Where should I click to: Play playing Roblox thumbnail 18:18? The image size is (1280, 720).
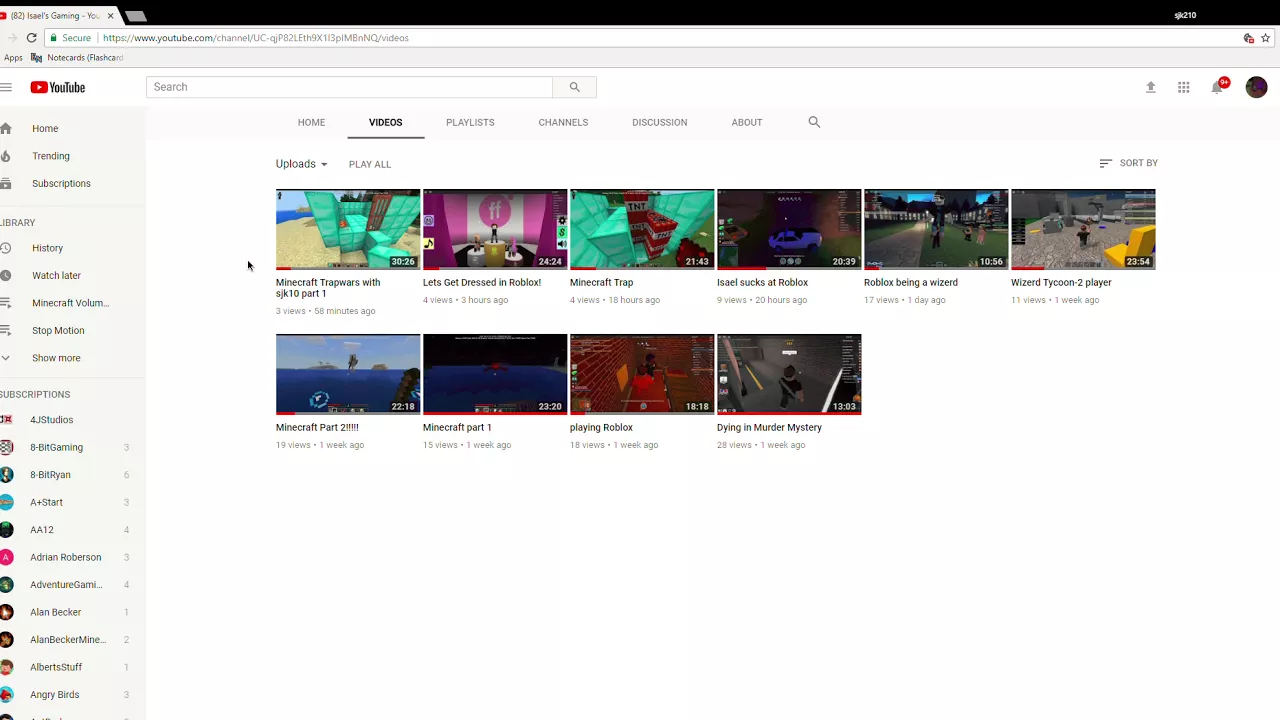click(x=642, y=374)
